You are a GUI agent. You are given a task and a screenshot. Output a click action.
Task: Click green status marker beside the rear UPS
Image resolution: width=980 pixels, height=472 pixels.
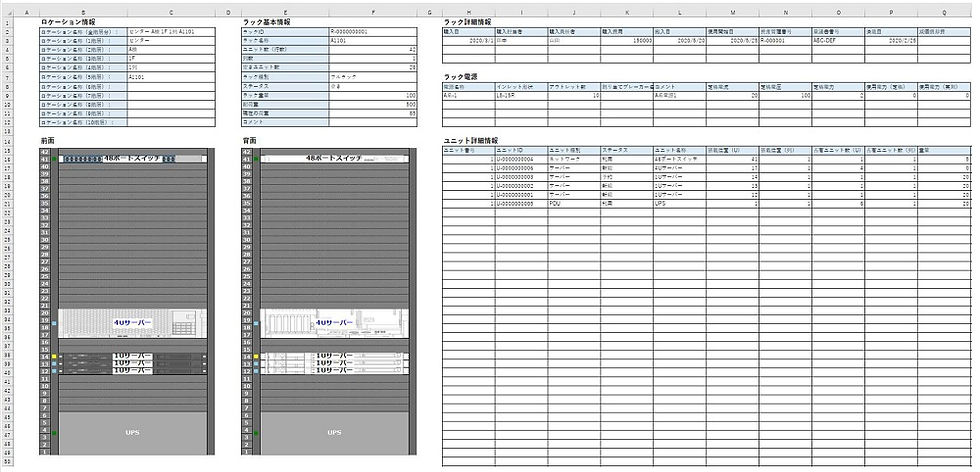(256, 433)
